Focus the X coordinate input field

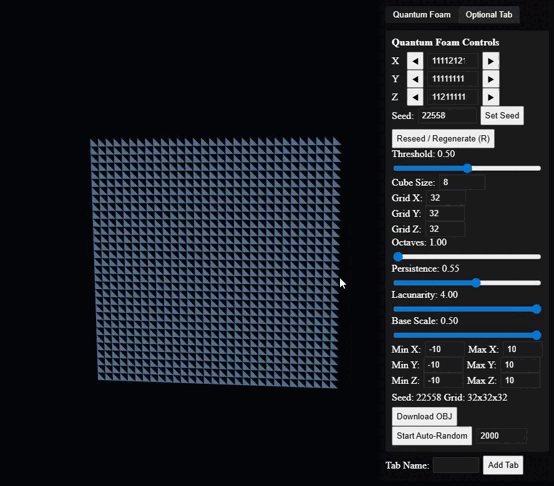click(x=453, y=61)
